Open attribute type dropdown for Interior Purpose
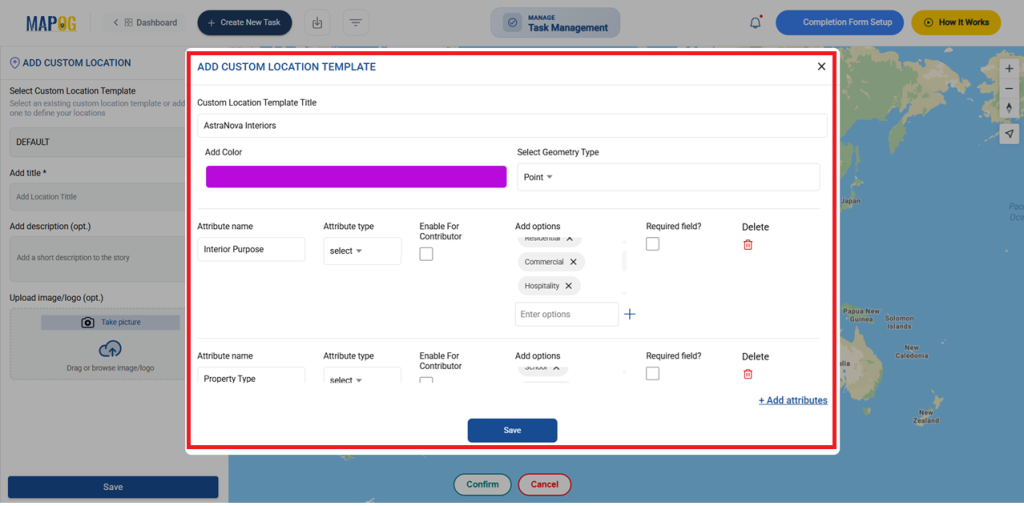 (x=362, y=251)
